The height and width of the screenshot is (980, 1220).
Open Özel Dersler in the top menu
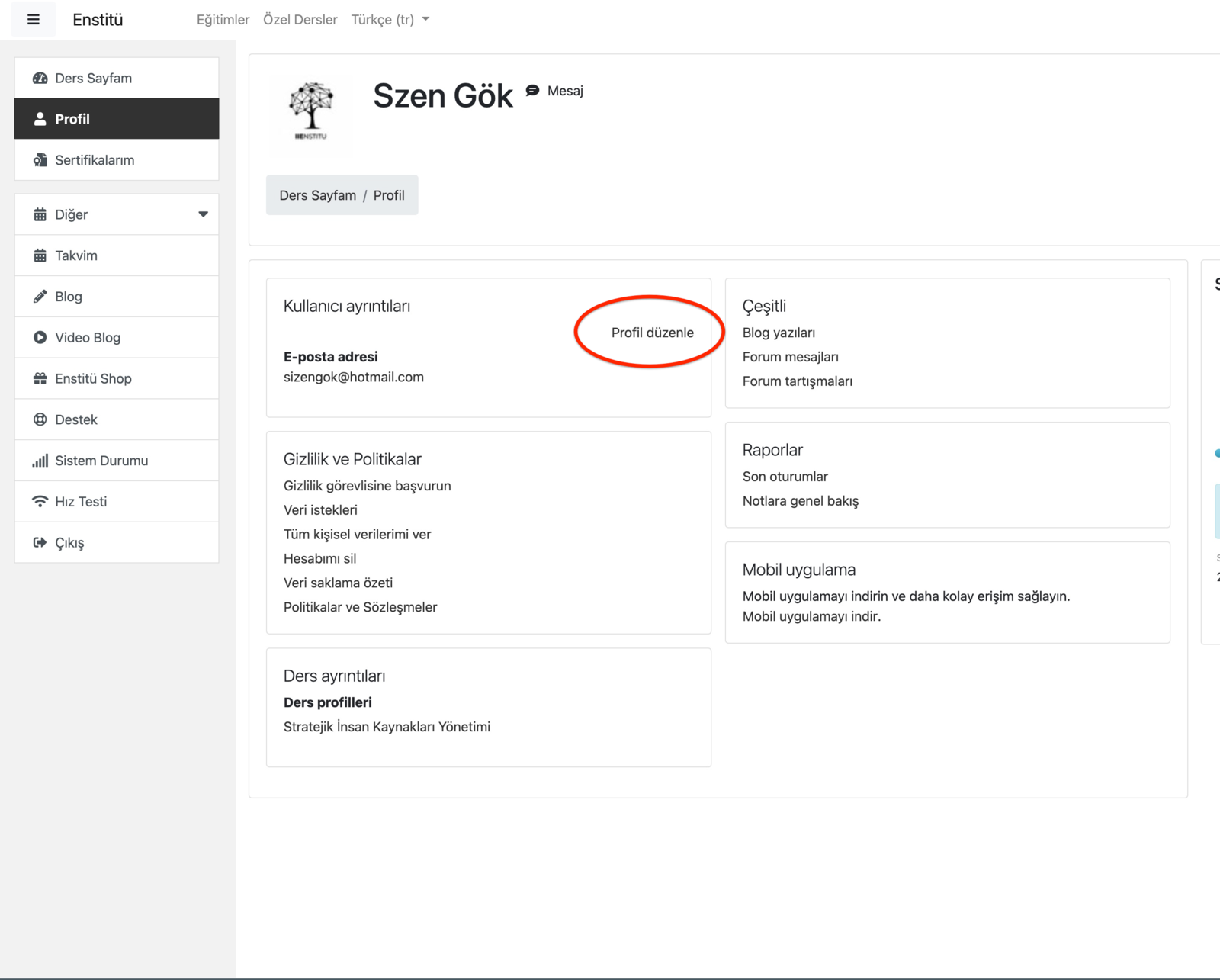coord(300,20)
